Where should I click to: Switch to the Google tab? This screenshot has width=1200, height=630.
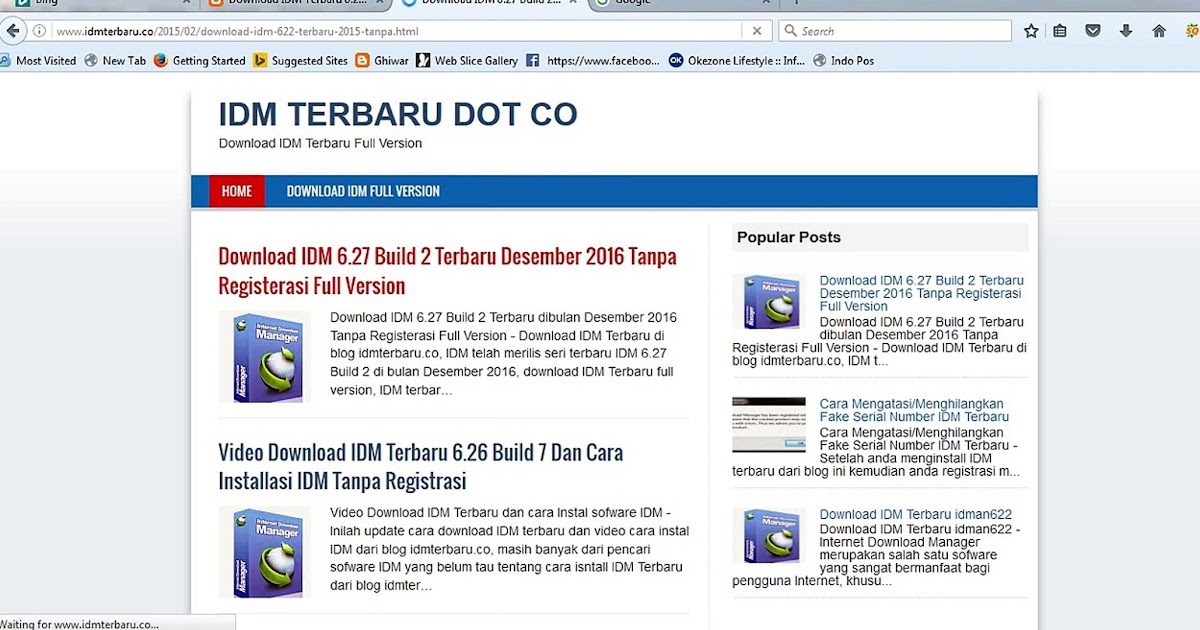click(683, 4)
